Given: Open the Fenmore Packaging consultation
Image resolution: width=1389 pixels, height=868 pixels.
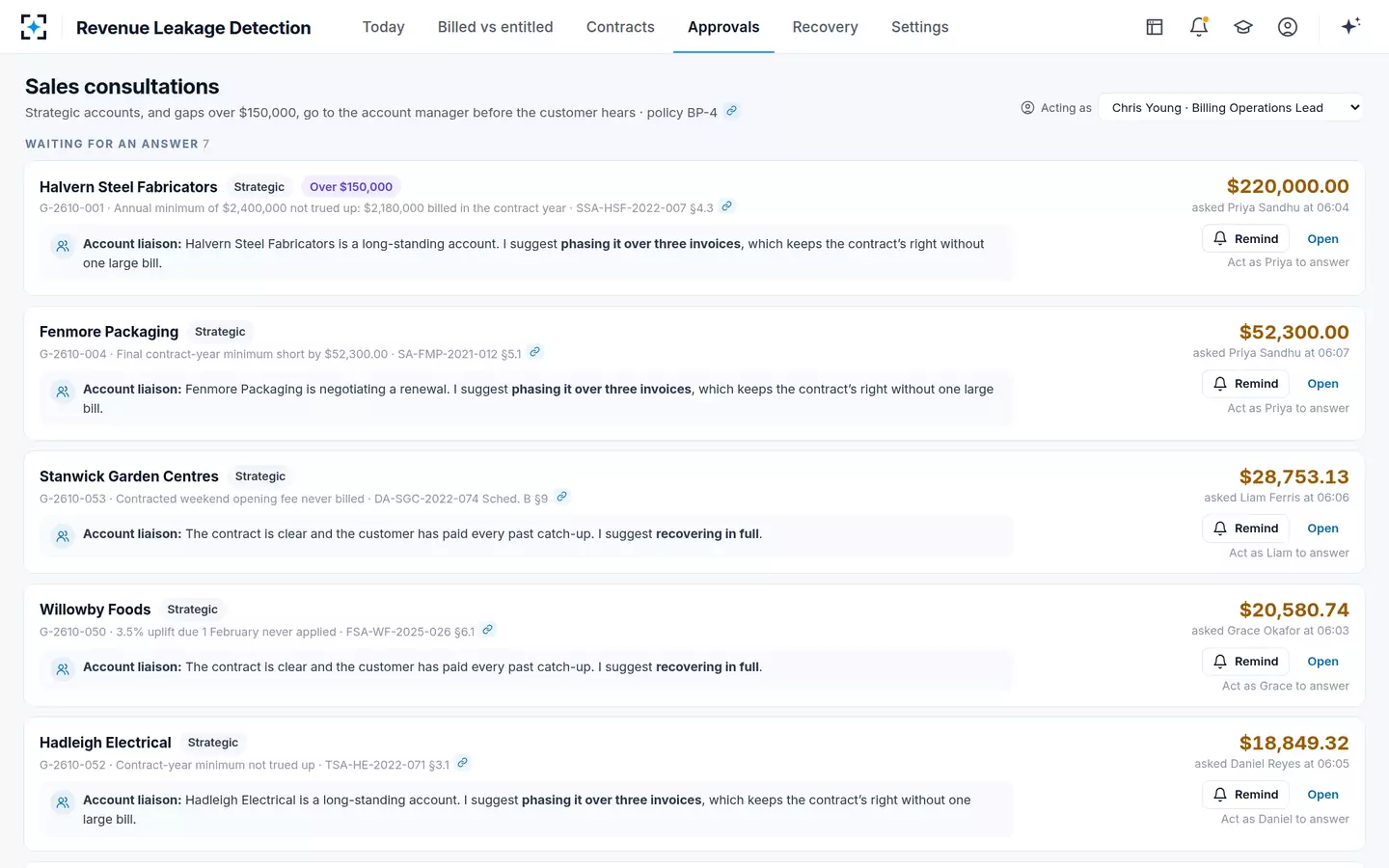Looking at the screenshot, I should [1322, 384].
